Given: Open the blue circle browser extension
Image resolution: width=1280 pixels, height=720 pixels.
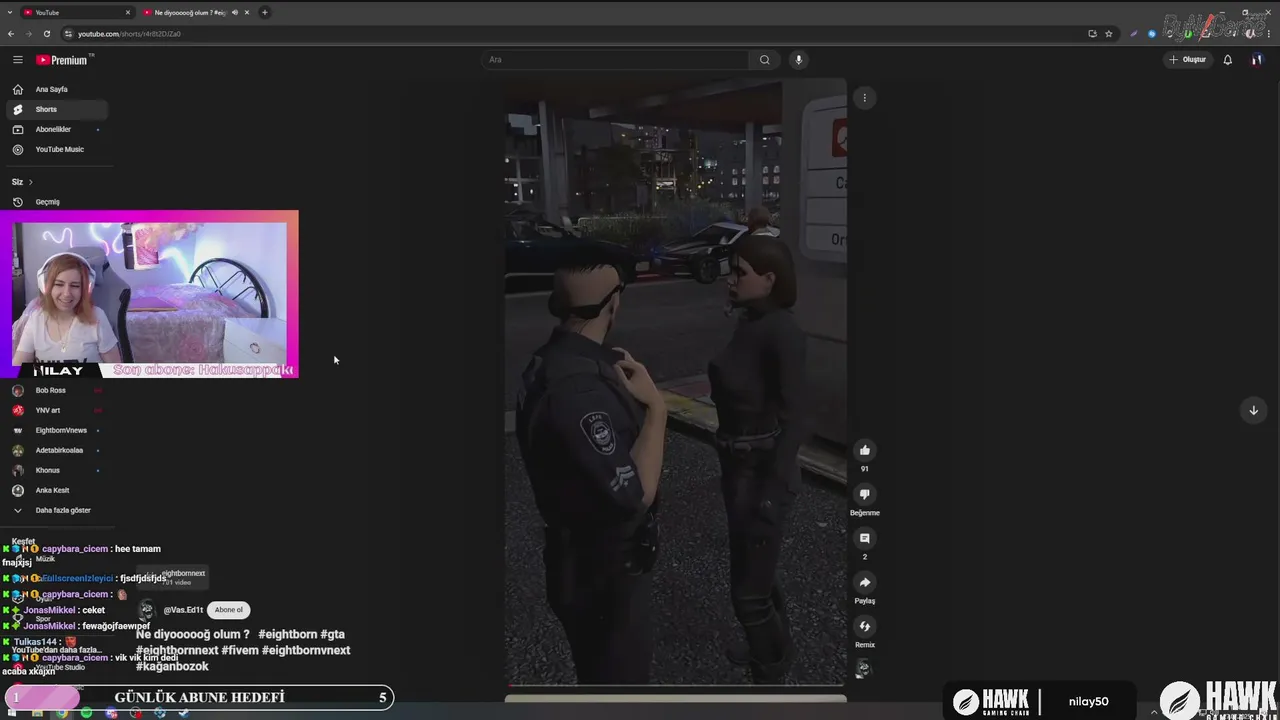Looking at the screenshot, I should pos(1152,34).
